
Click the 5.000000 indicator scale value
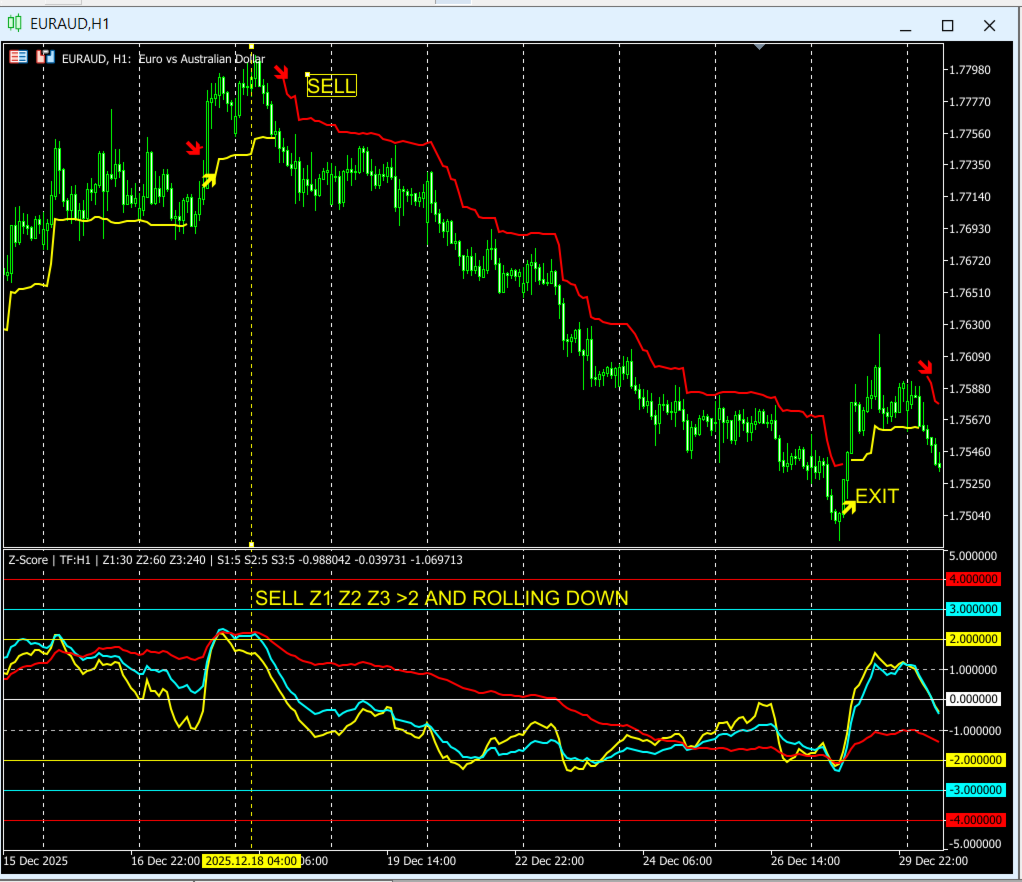[973, 557]
